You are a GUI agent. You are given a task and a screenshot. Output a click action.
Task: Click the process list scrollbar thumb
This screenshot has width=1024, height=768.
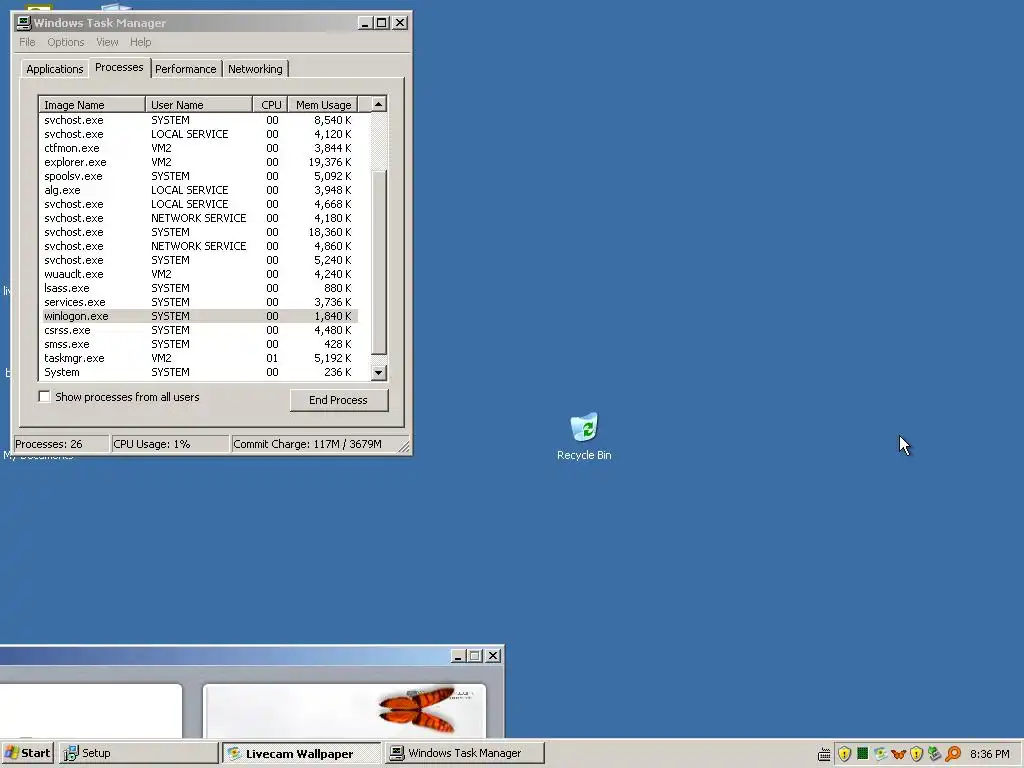[379, 263]
